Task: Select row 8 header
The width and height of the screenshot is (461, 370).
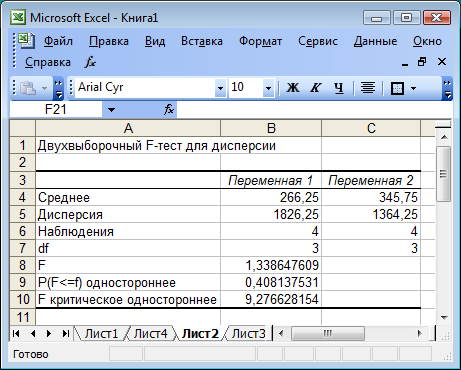Action: click(x=22, y=265)
